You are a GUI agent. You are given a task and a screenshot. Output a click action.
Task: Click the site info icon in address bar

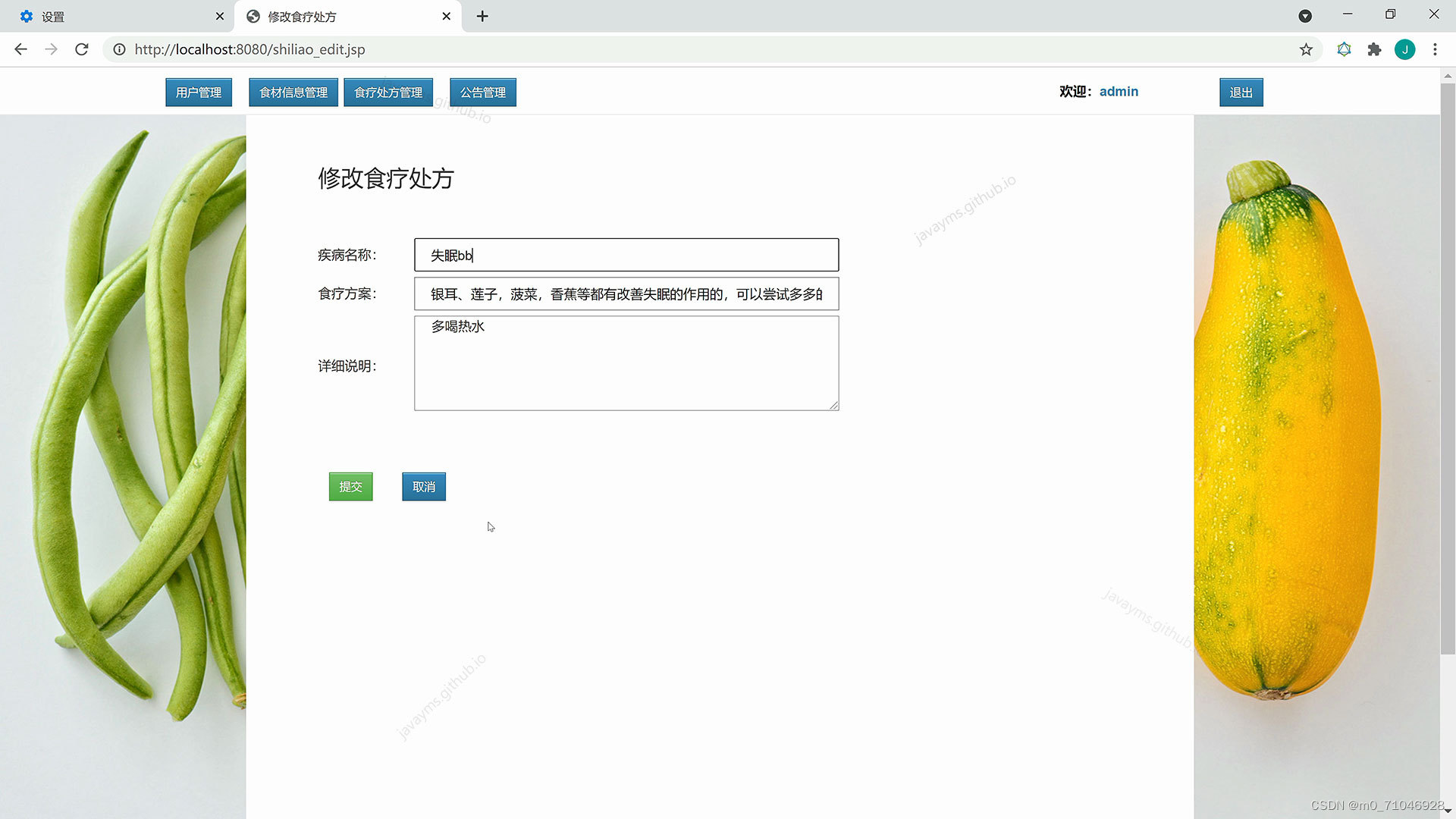tap(119, 49)
